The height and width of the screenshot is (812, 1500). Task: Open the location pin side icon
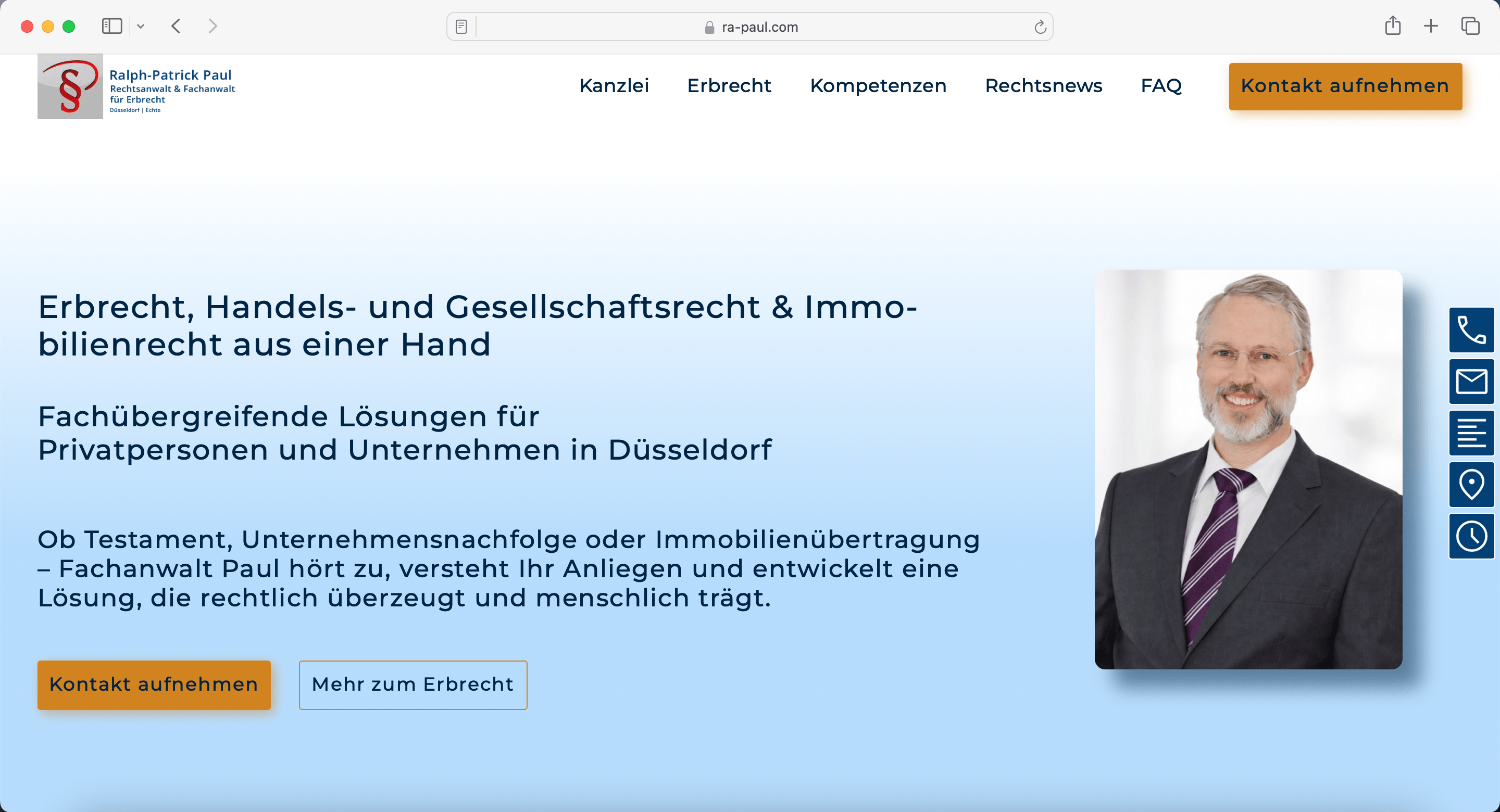(1471, 484)
